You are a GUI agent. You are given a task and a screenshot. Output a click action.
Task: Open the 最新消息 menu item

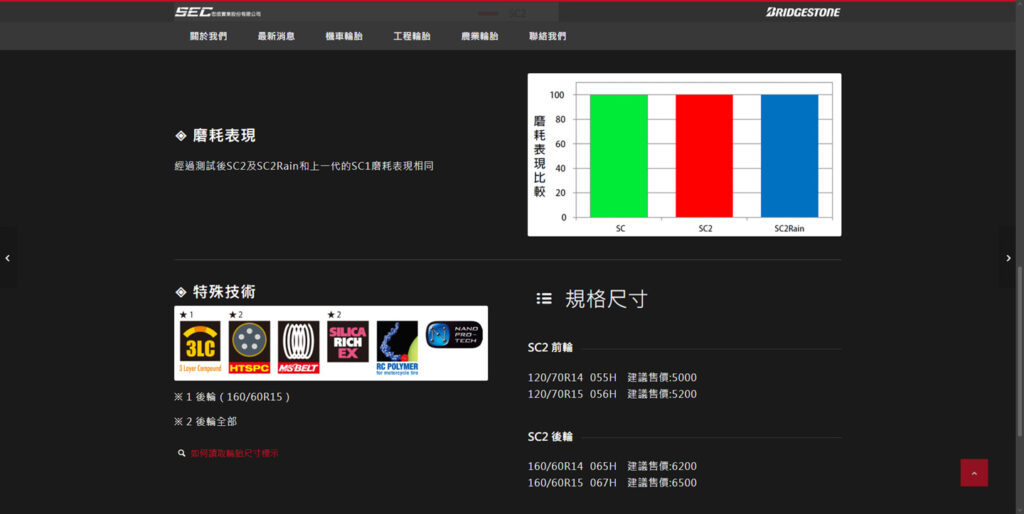click(x=276, y=36)
